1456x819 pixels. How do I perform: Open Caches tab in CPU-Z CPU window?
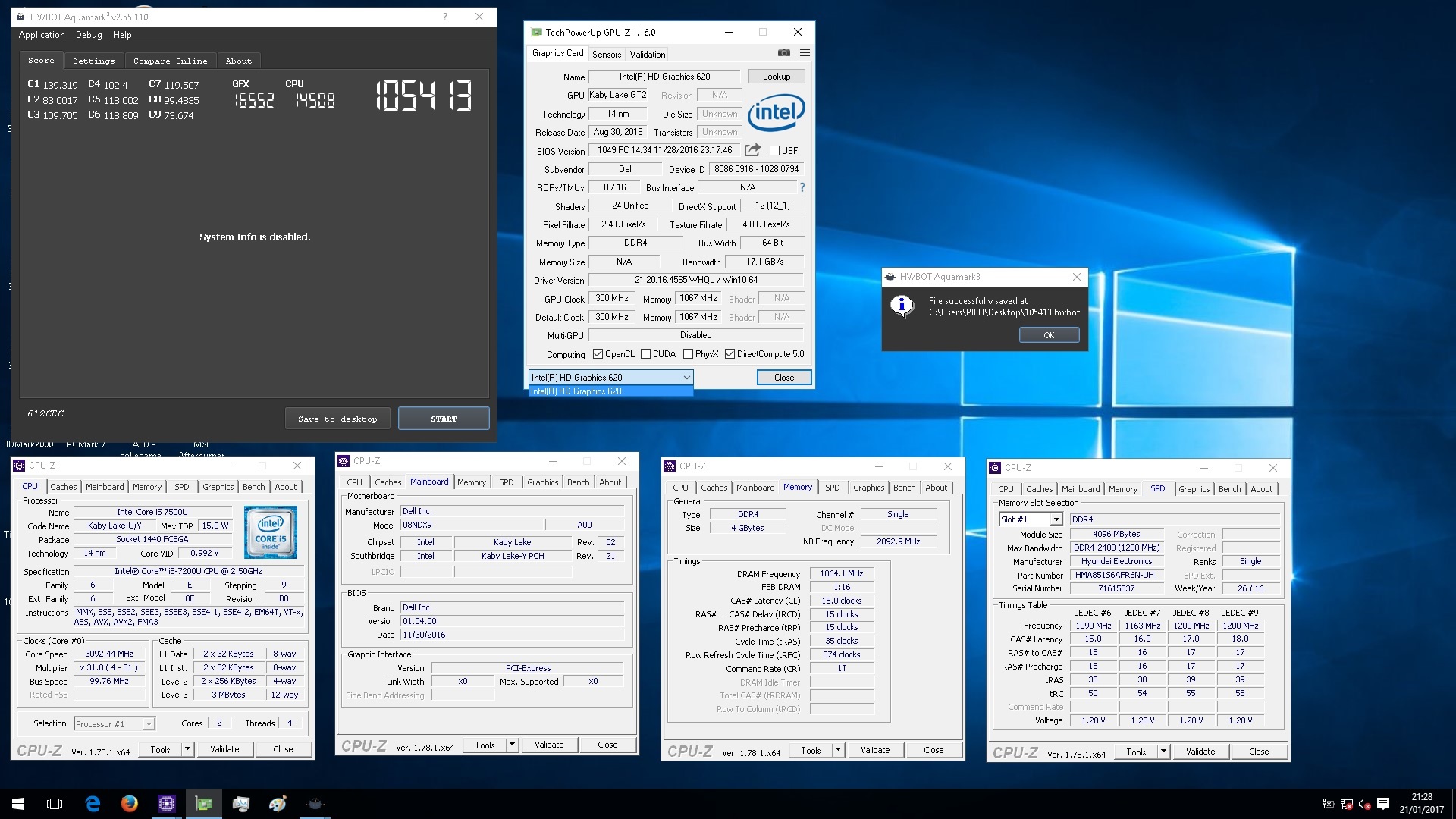64,487
